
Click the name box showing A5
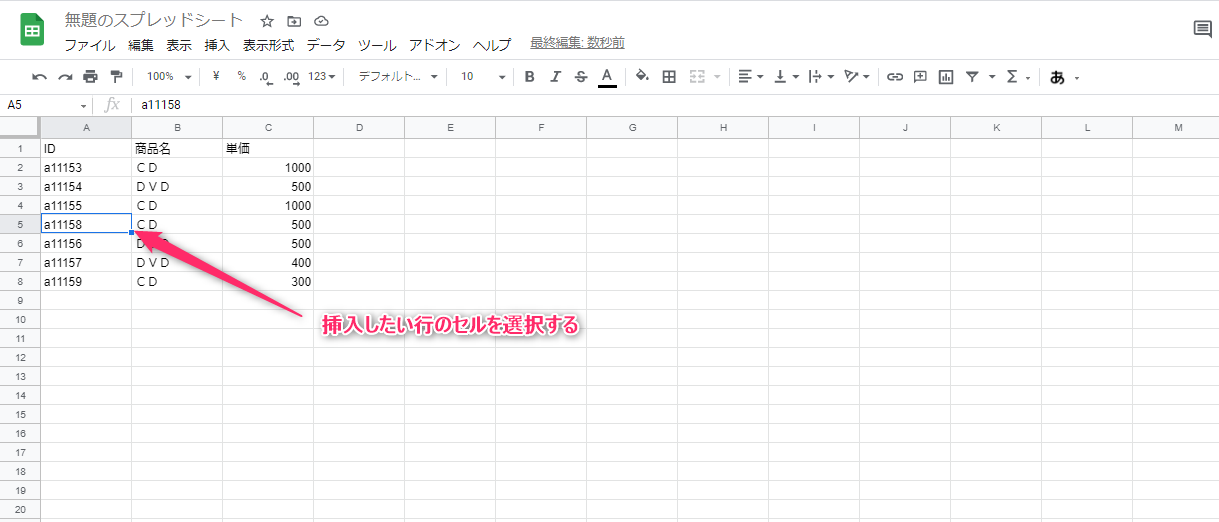click(x=40, y=104)
